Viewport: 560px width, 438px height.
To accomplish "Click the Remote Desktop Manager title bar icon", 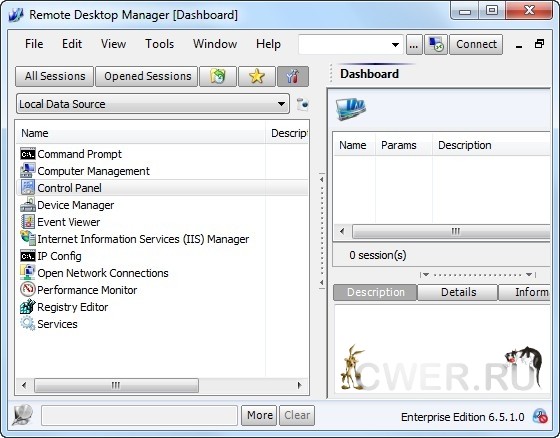I will coord(16,15).
